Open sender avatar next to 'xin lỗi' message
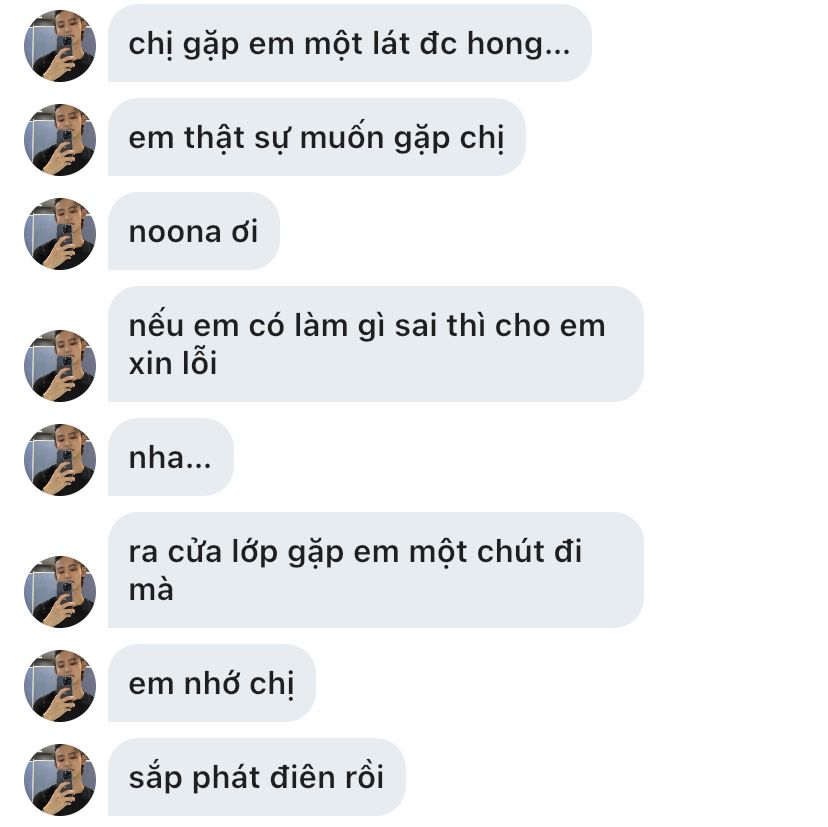828x827 pixels. [x=60, y=366]
